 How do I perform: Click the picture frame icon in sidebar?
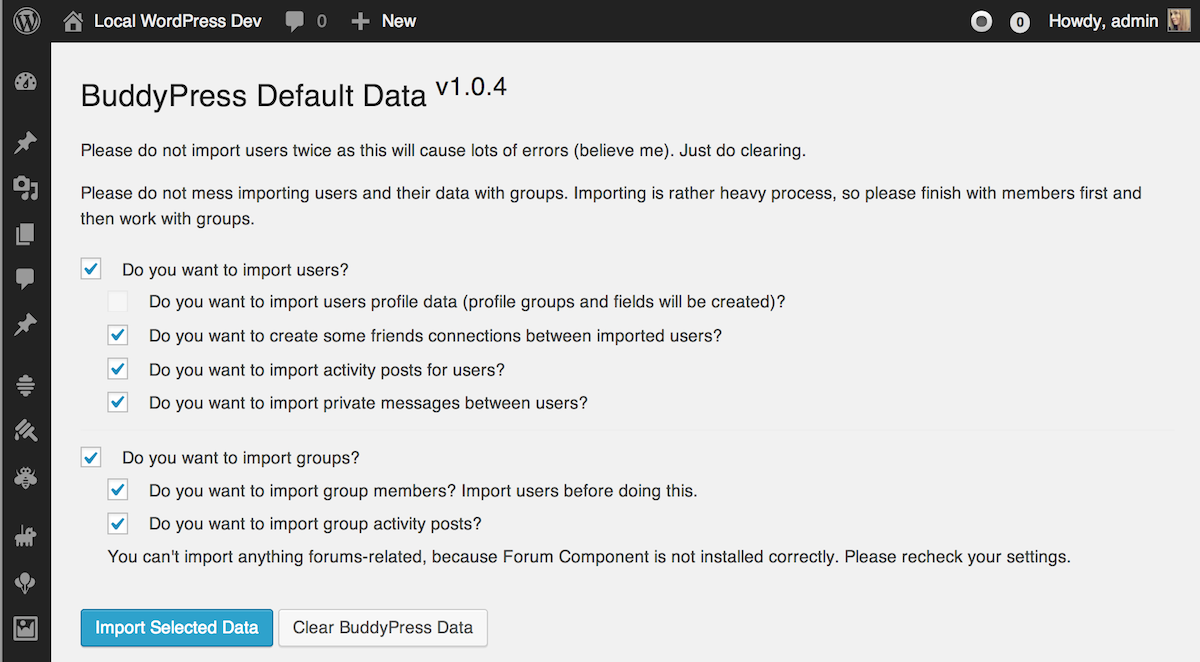(26, 628)
